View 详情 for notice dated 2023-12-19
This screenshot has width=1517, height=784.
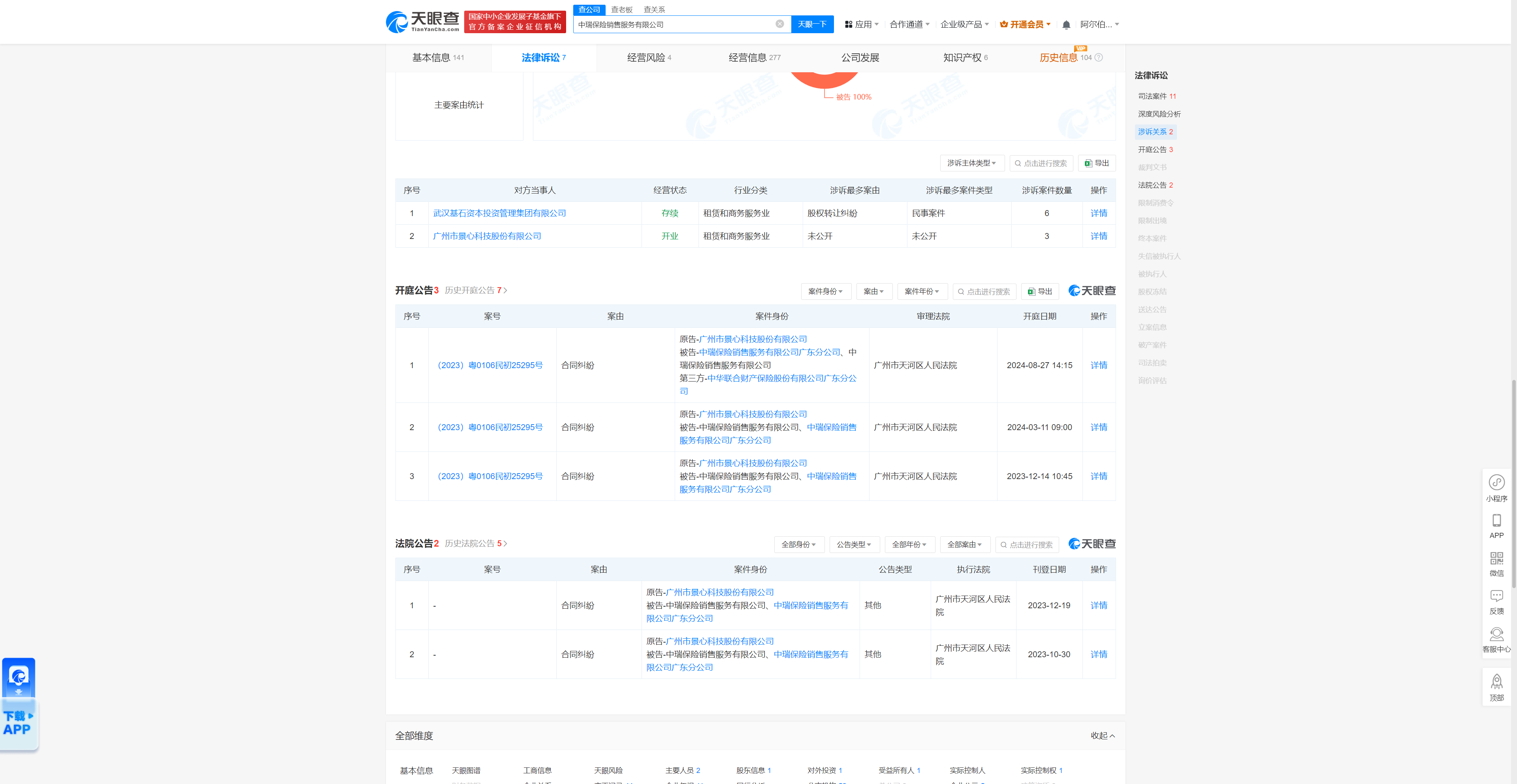1098,605
